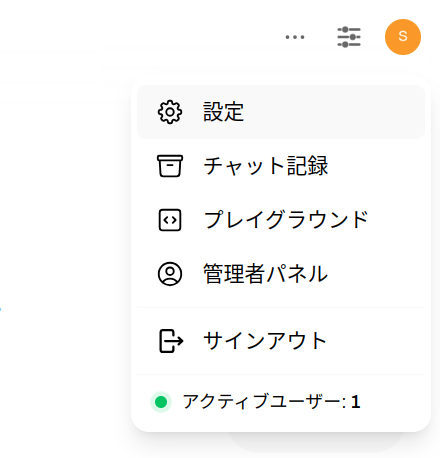Image resolution: width=440 pixels, height=458 pixels.
Task: Click the green active status dot
Action: (x=161, y=402)
